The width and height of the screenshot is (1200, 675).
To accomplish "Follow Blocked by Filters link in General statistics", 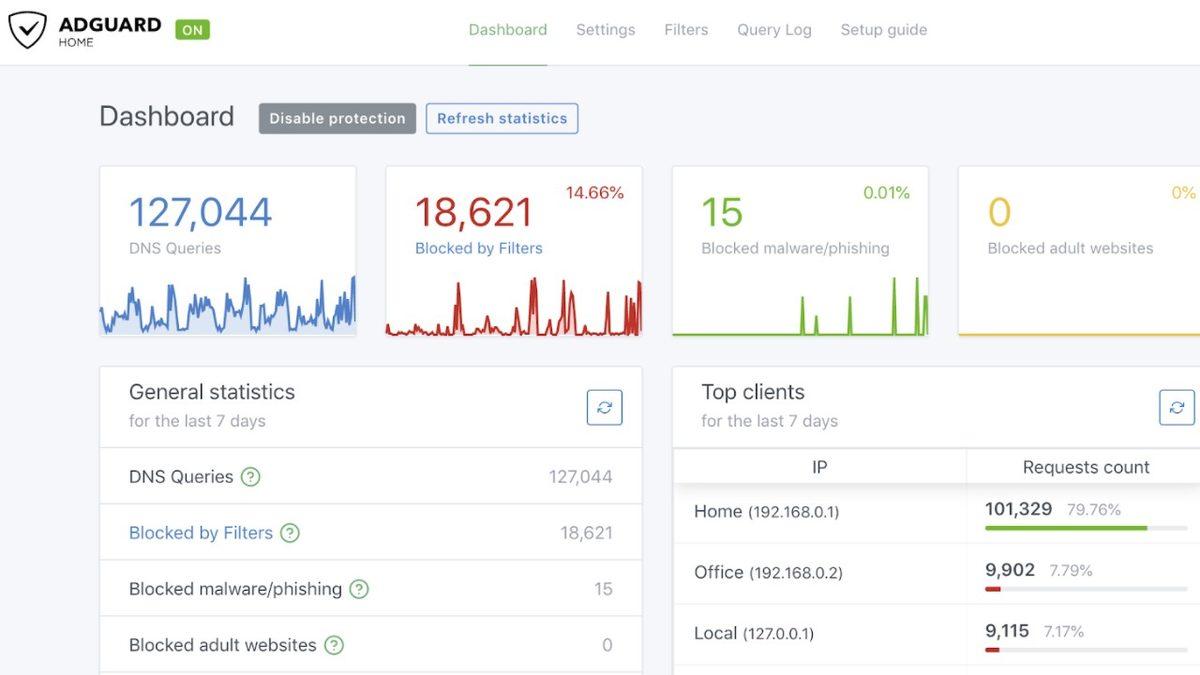I will point(200,533).
